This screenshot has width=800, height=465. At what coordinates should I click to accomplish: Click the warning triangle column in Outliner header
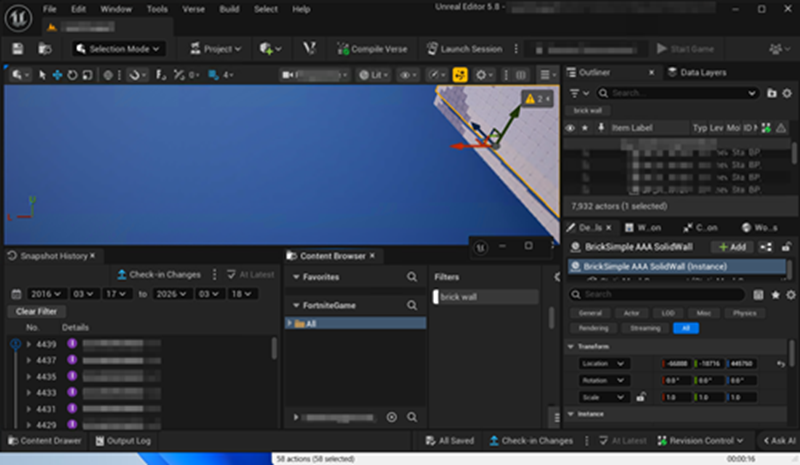point(781,128)
